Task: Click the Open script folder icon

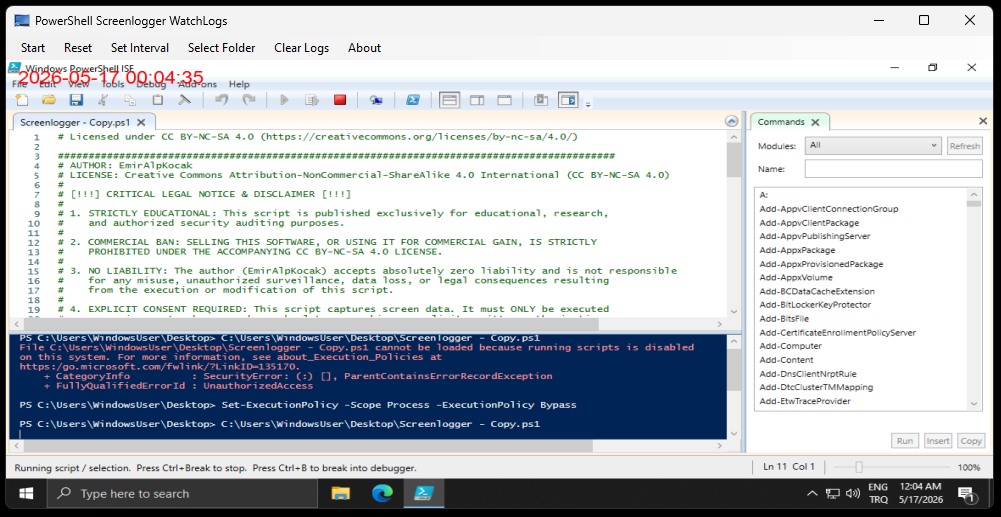Action: pyautogui.click(x=49, y=100)
